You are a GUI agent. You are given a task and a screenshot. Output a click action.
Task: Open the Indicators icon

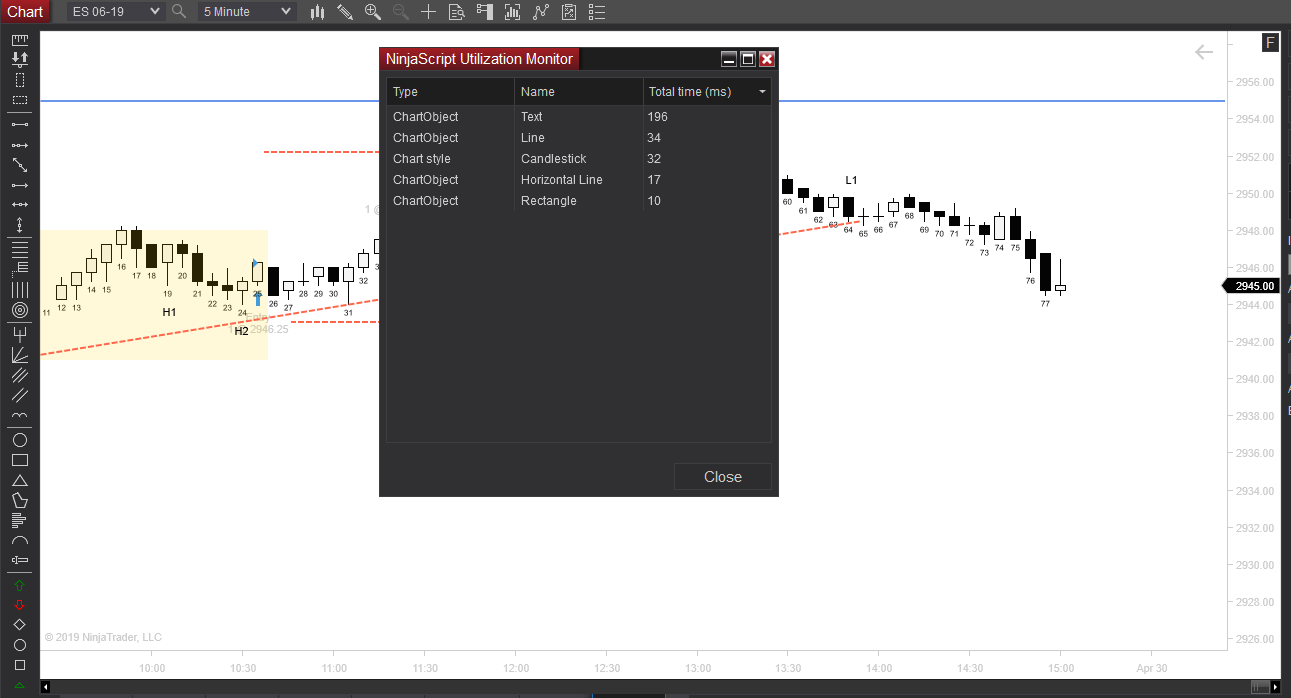541,12
